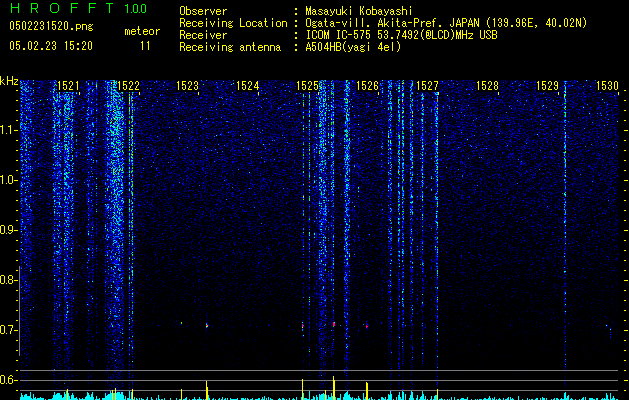Click the tallest yellow spike in the bottom graph
This screenshot has height=400, width=629.
pos(333,388)
